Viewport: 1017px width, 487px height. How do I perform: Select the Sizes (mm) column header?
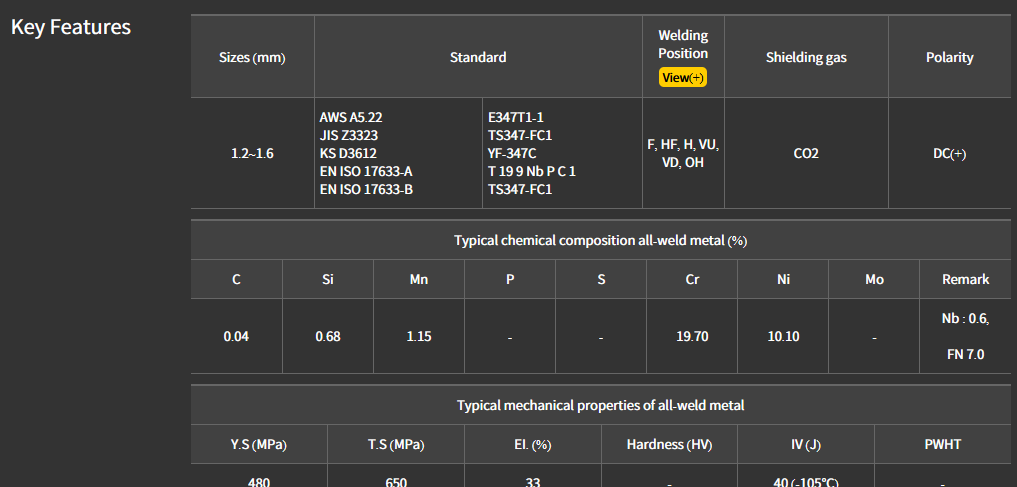click(x=252, y=58)
